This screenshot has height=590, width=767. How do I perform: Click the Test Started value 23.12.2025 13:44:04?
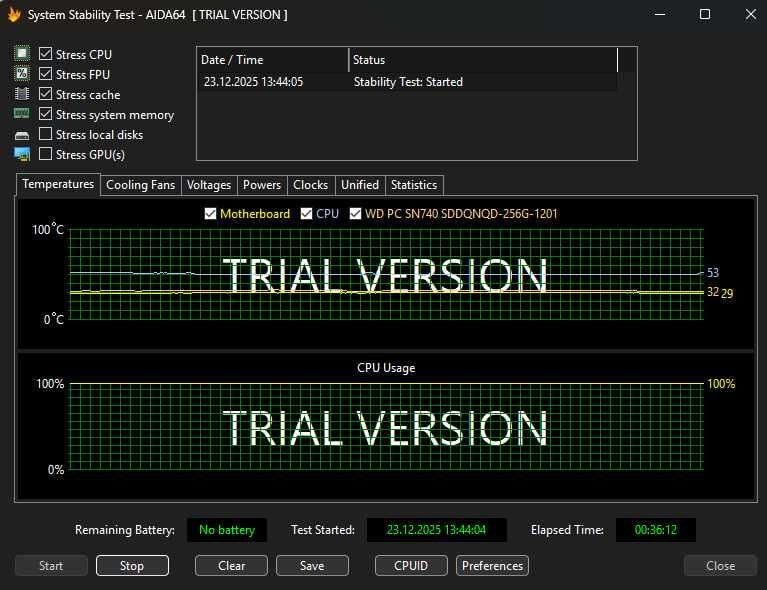[437, 530]
